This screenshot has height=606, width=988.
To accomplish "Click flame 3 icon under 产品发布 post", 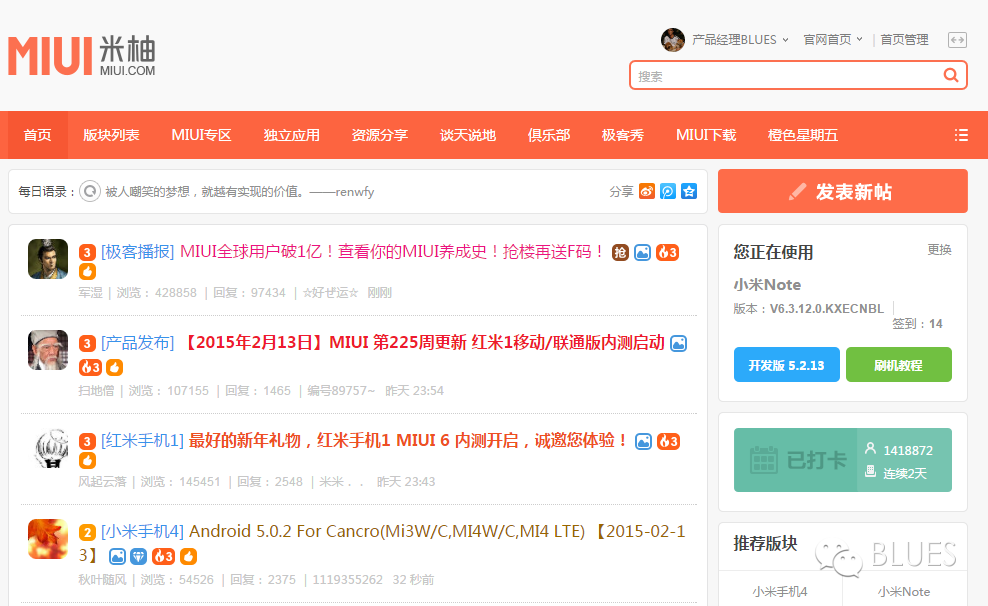I will click(90, 367).
